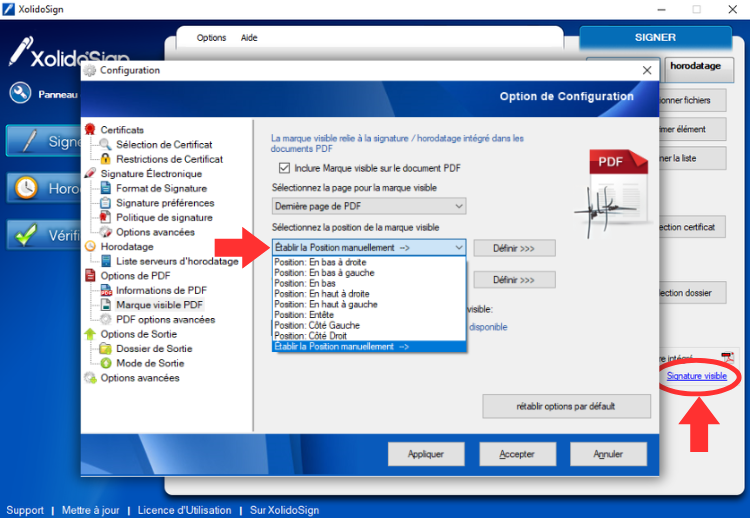Click the Certificats rosette icon in tree

coord(90,129)
